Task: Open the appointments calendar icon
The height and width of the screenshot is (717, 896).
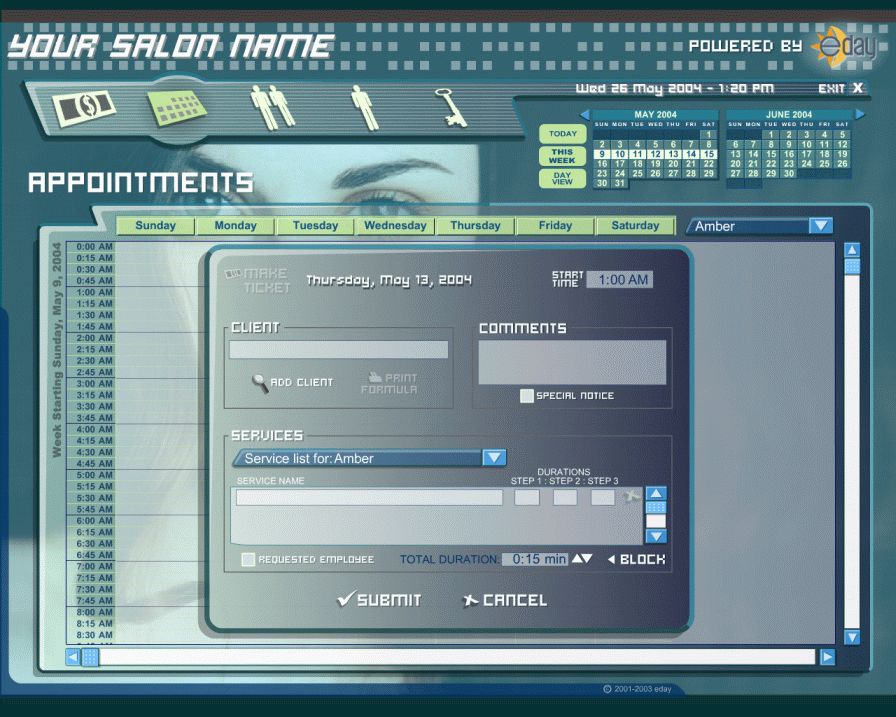Action: tap(178, 106)
